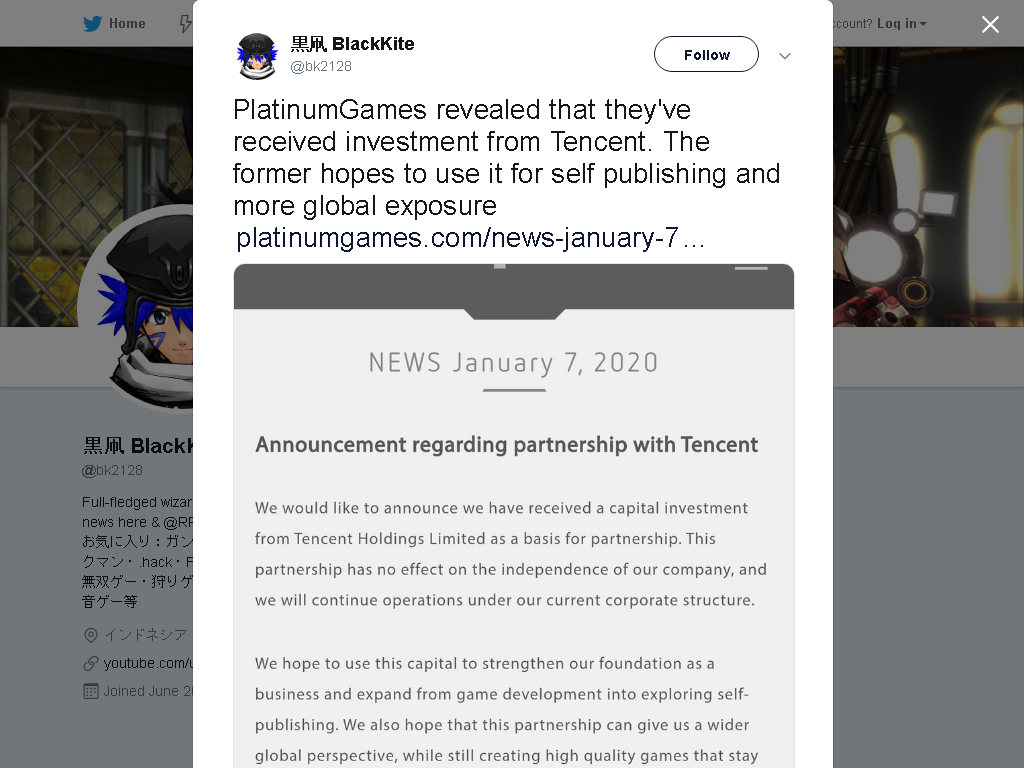The image size is (1024, 768).
Task: Click the calendar icon beside Joined June
Action: [91, 692]
